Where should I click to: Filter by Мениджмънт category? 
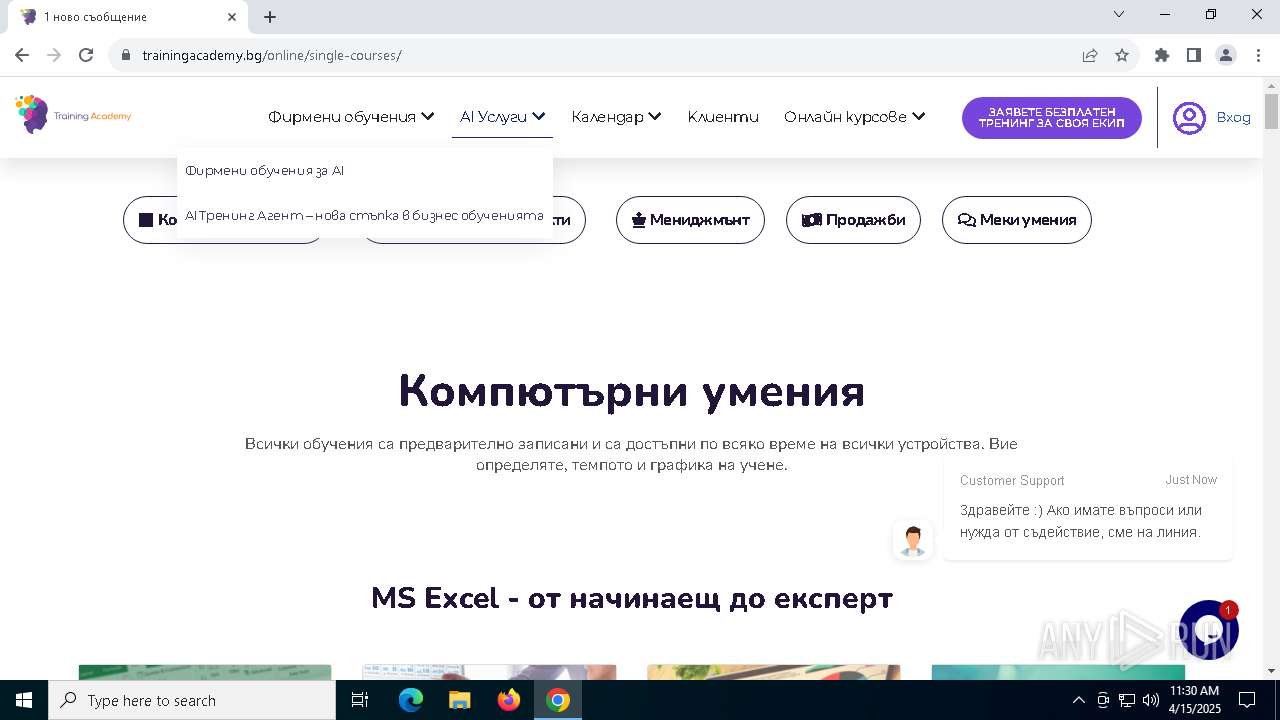(690, 220)
